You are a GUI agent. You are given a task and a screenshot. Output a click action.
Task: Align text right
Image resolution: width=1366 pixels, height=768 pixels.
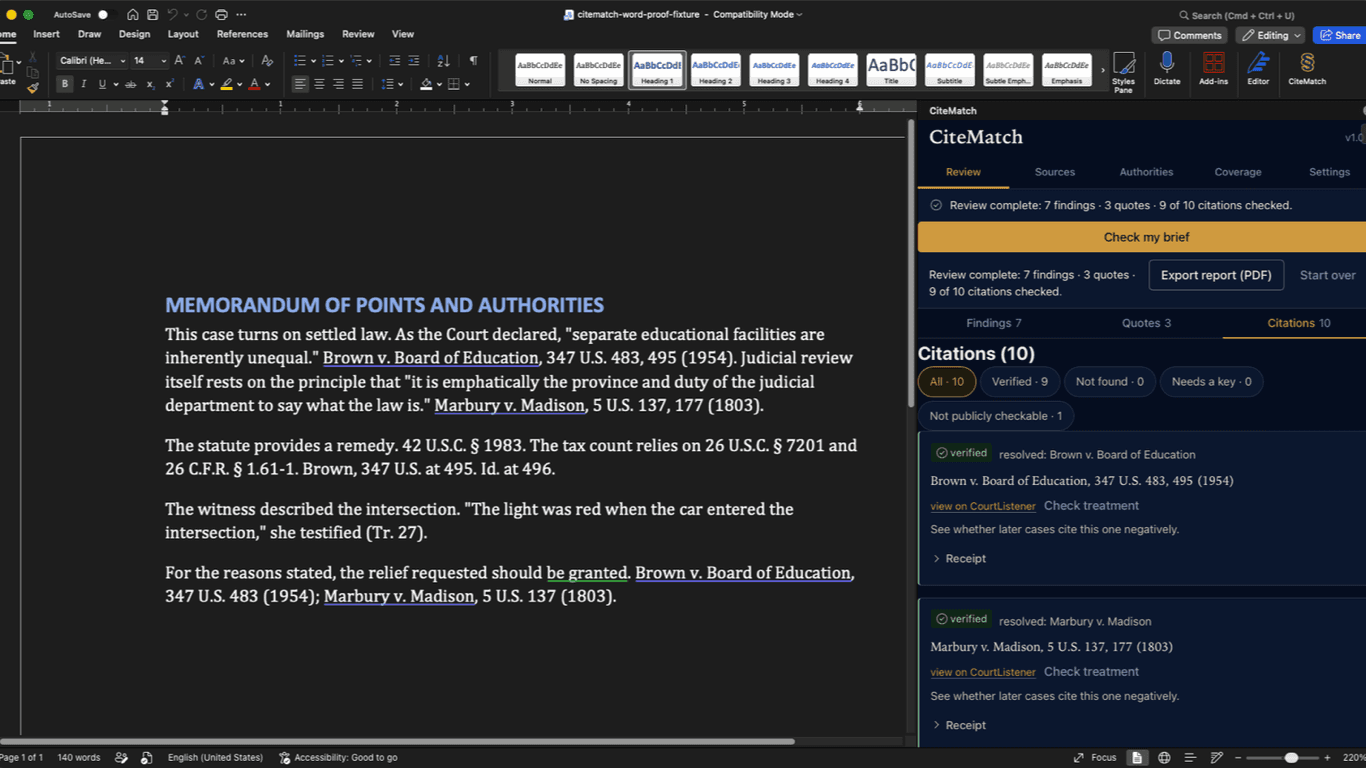[x=338, y=84]
